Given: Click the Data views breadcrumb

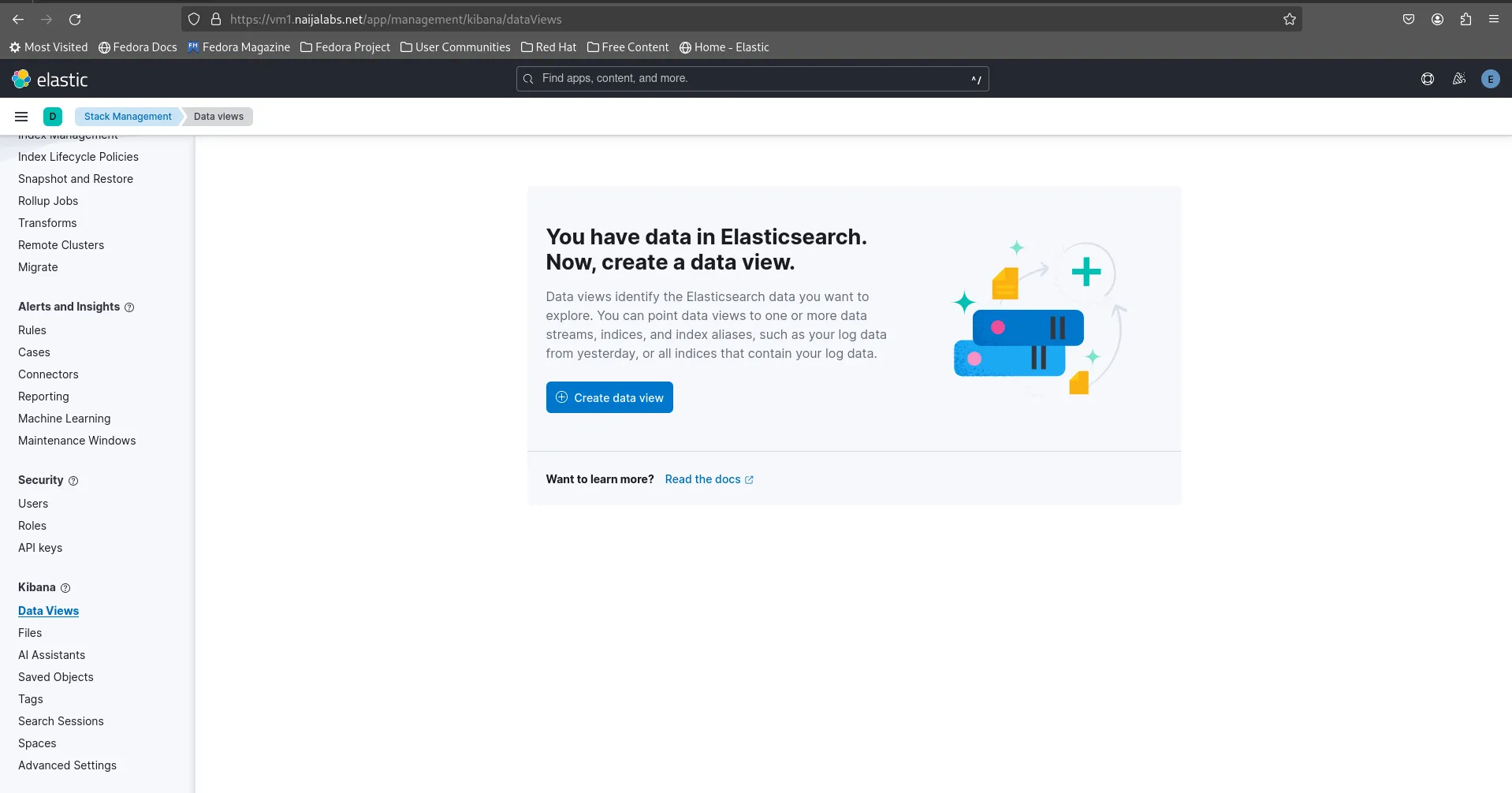Looking at the screenshot, I should (x=218, y=117).
